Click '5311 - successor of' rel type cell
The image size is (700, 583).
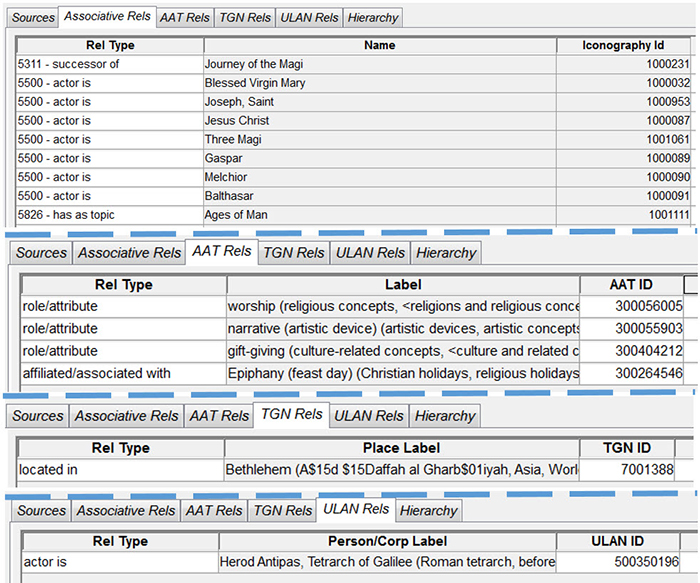pyautogui.click(x=110, y=64)
